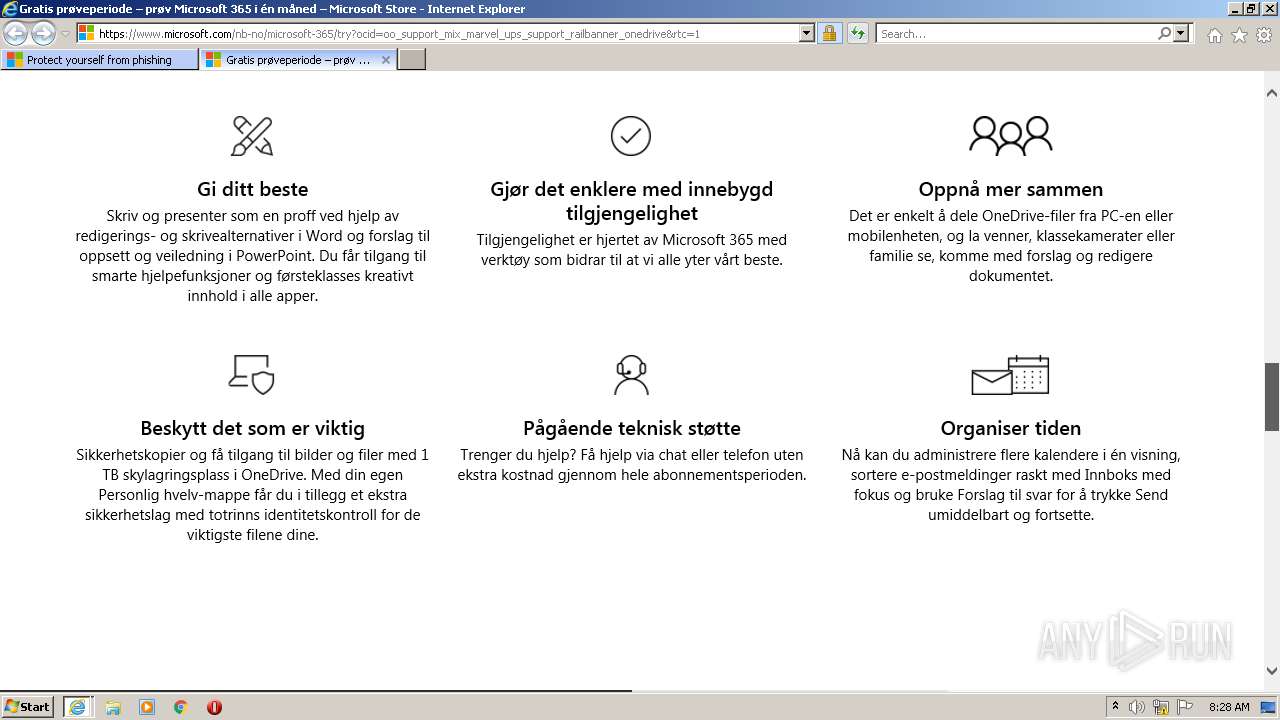Launch Windows Media Player from taskbar

coord(147,707)
